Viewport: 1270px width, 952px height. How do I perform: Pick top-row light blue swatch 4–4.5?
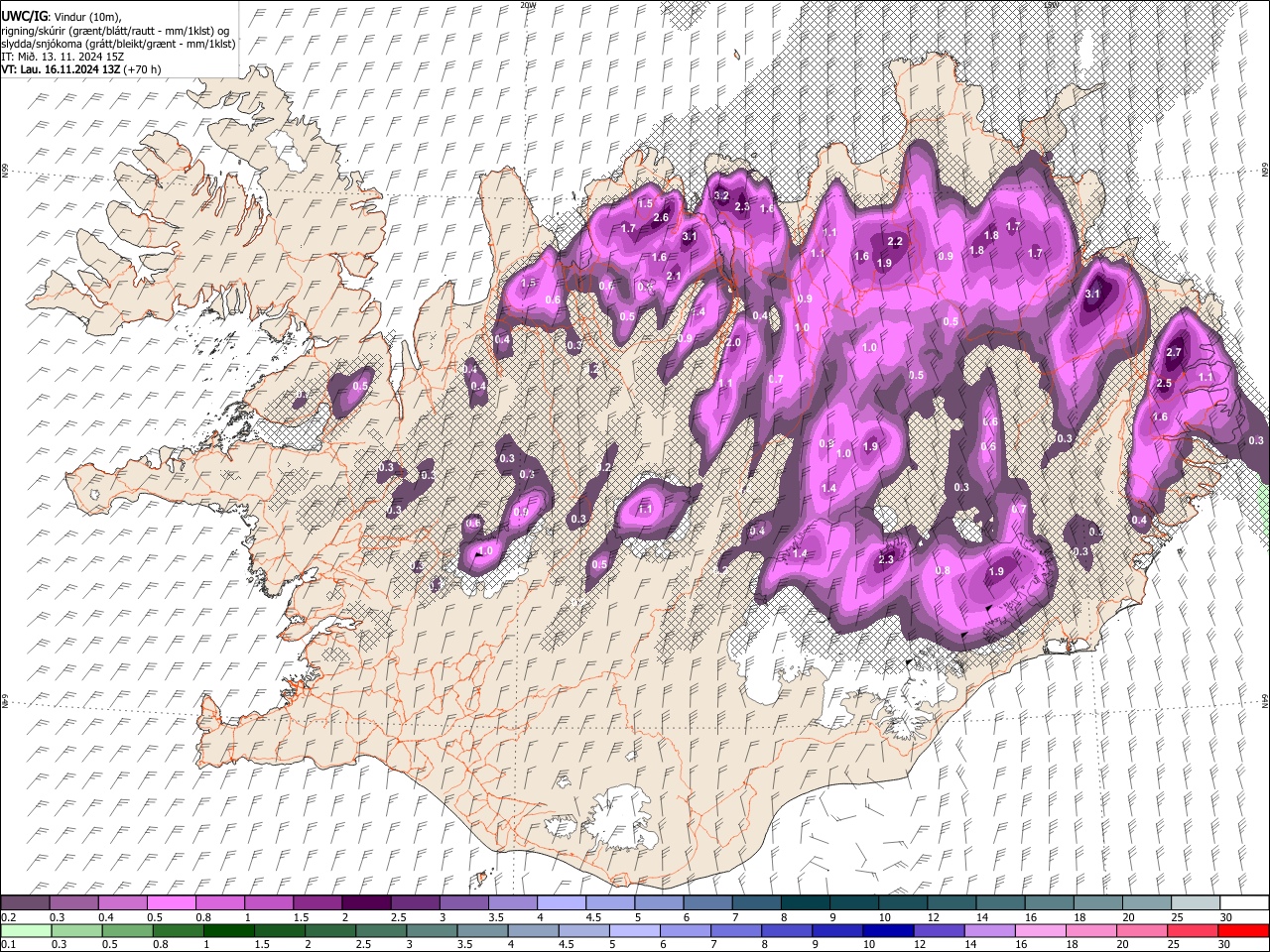pos(561,902)
